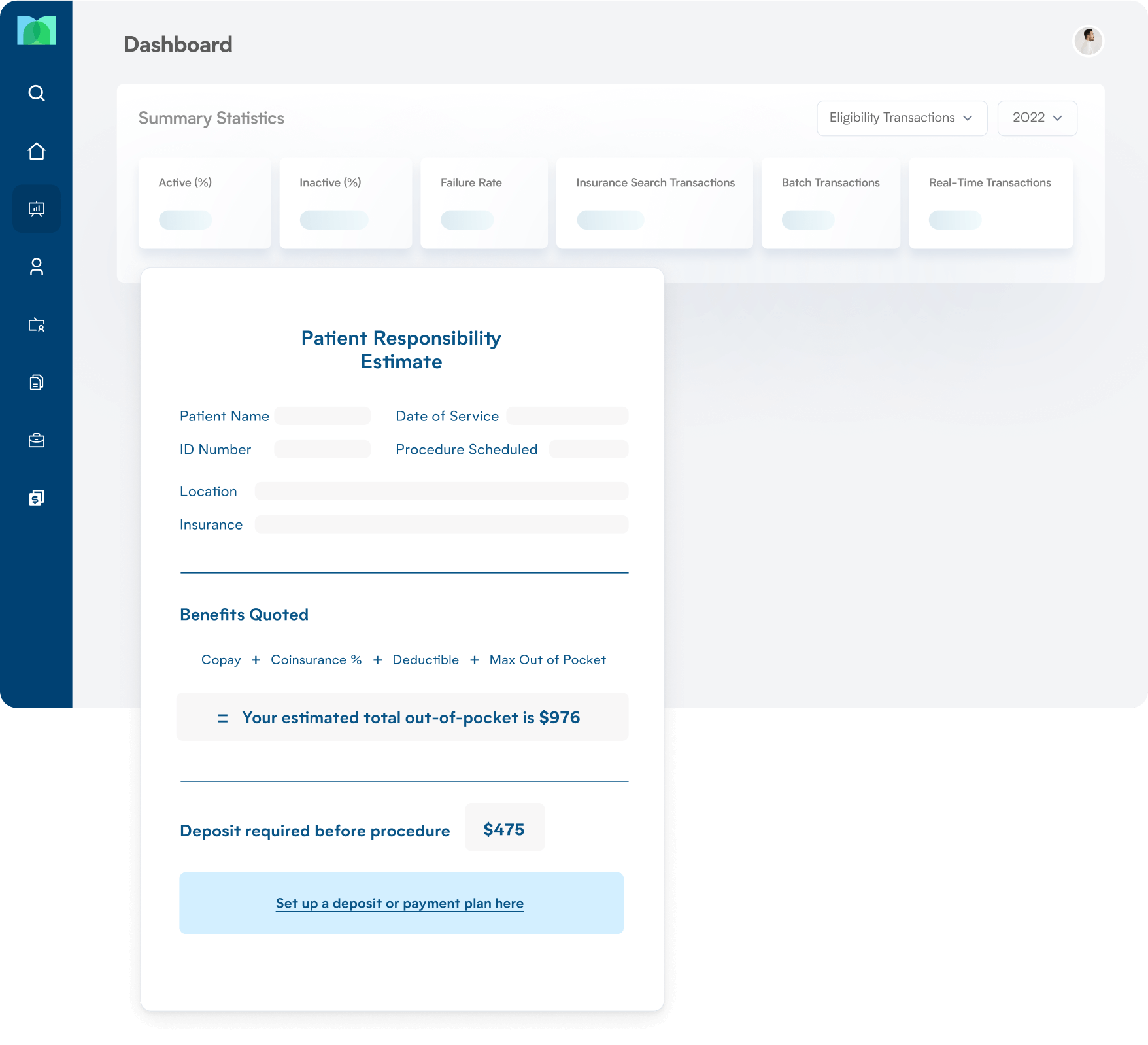Navigate to the Home icon
Image resolution: width=1148 pixels, height=1045 pixels.
point(37,151)
